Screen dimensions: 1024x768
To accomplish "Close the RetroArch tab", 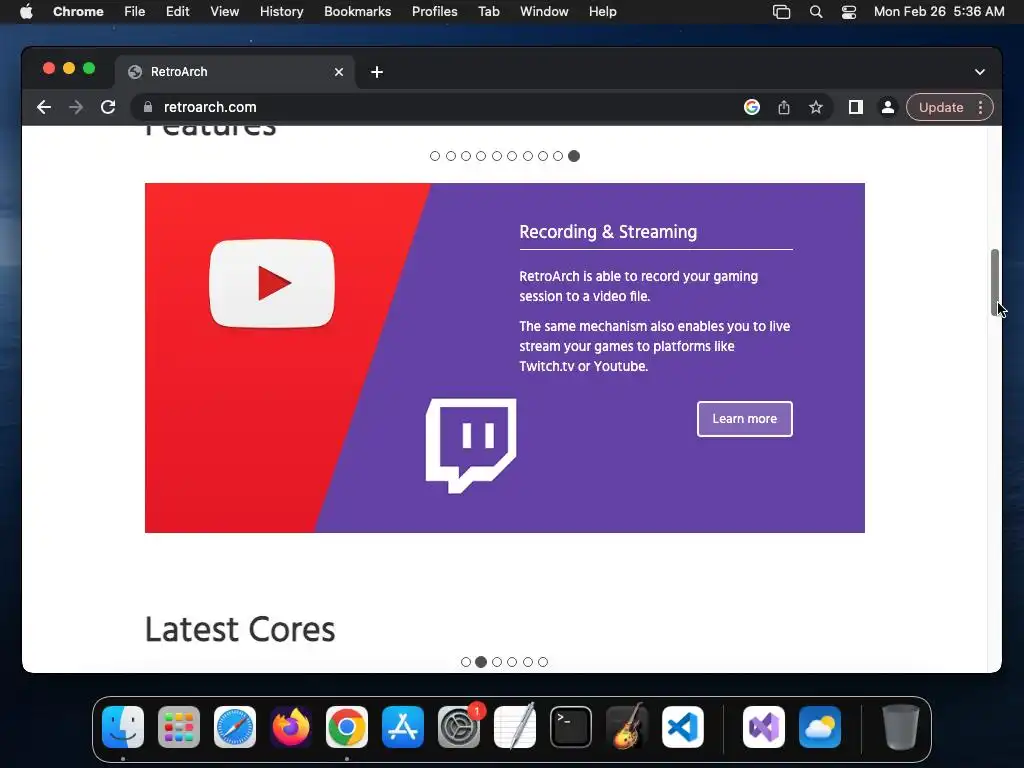I will 339,72.
